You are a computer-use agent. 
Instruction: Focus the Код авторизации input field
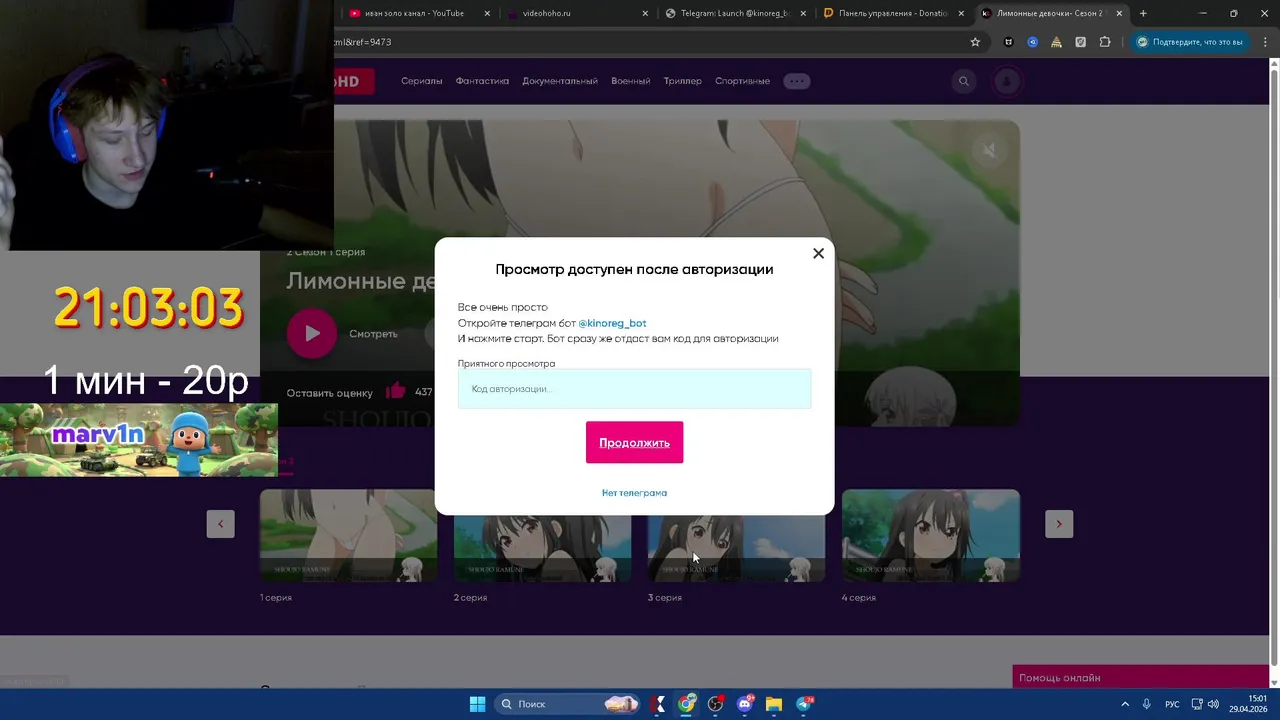click(634, 389)
